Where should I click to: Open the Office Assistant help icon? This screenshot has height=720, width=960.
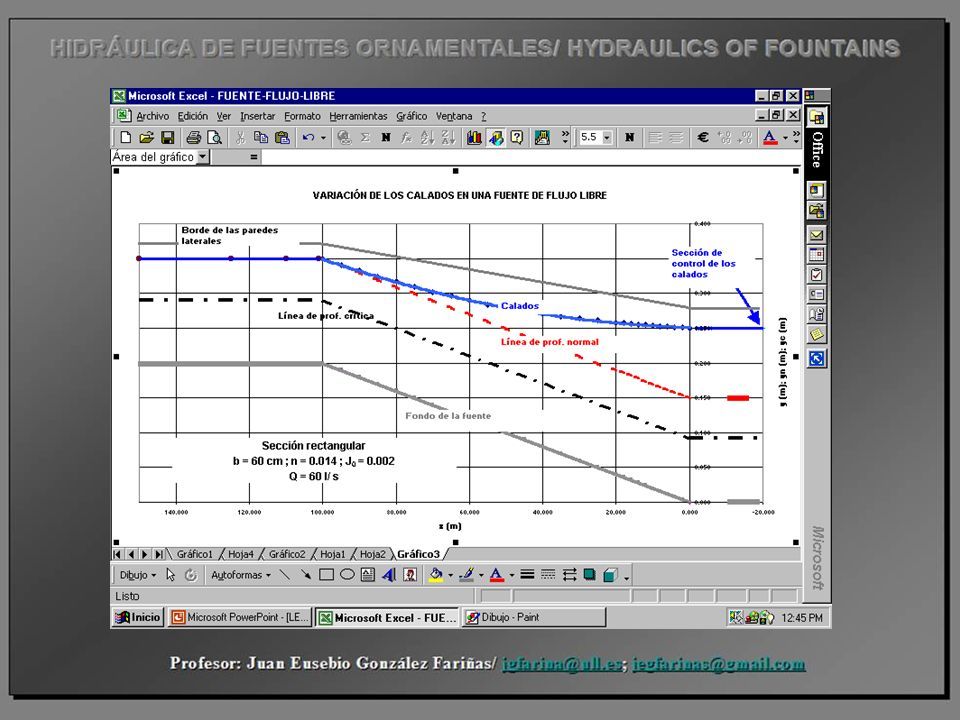[516, 138]
